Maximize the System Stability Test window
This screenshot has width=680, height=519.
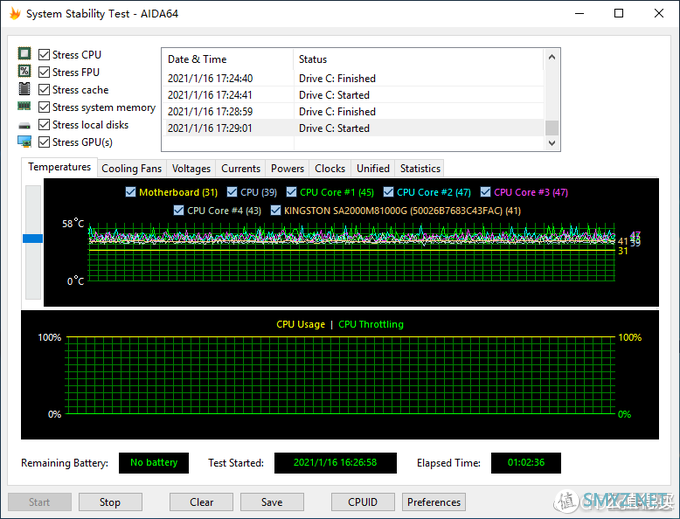click(x=619, y=13)
